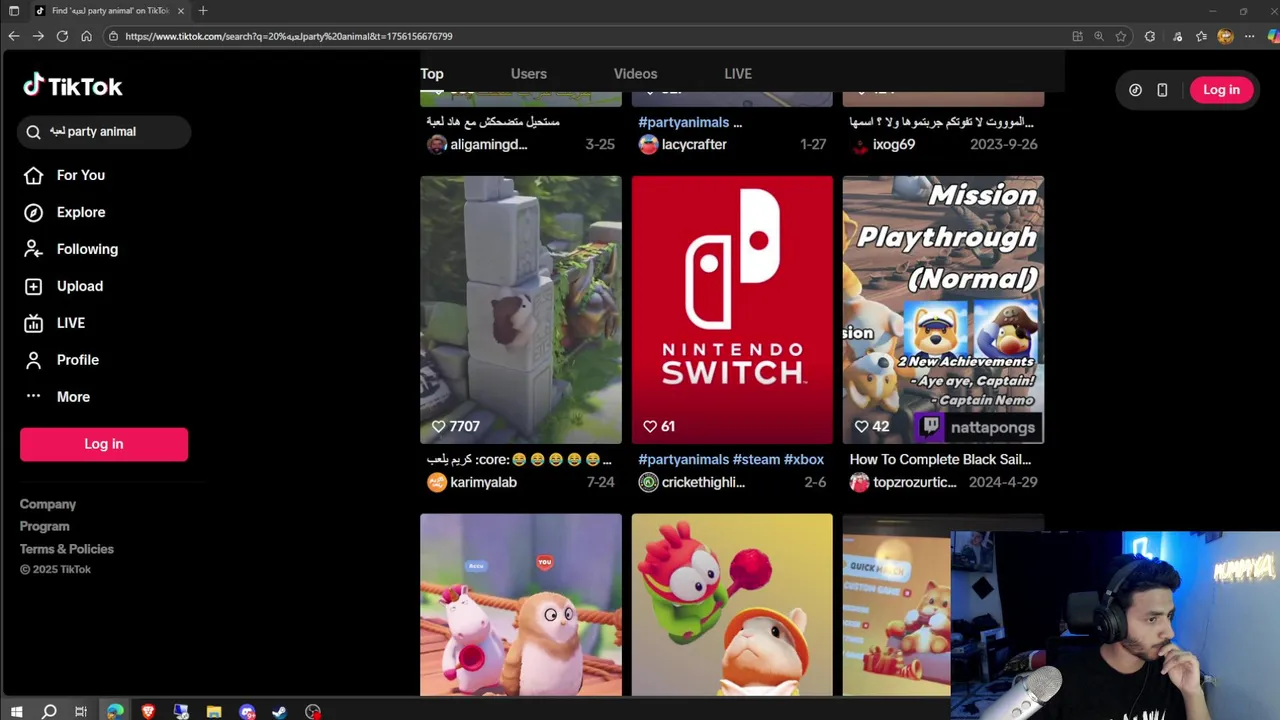The width and height of the screenshot is (1280, 720).
Task: Open the Following people icon
Action: [33, 249]
